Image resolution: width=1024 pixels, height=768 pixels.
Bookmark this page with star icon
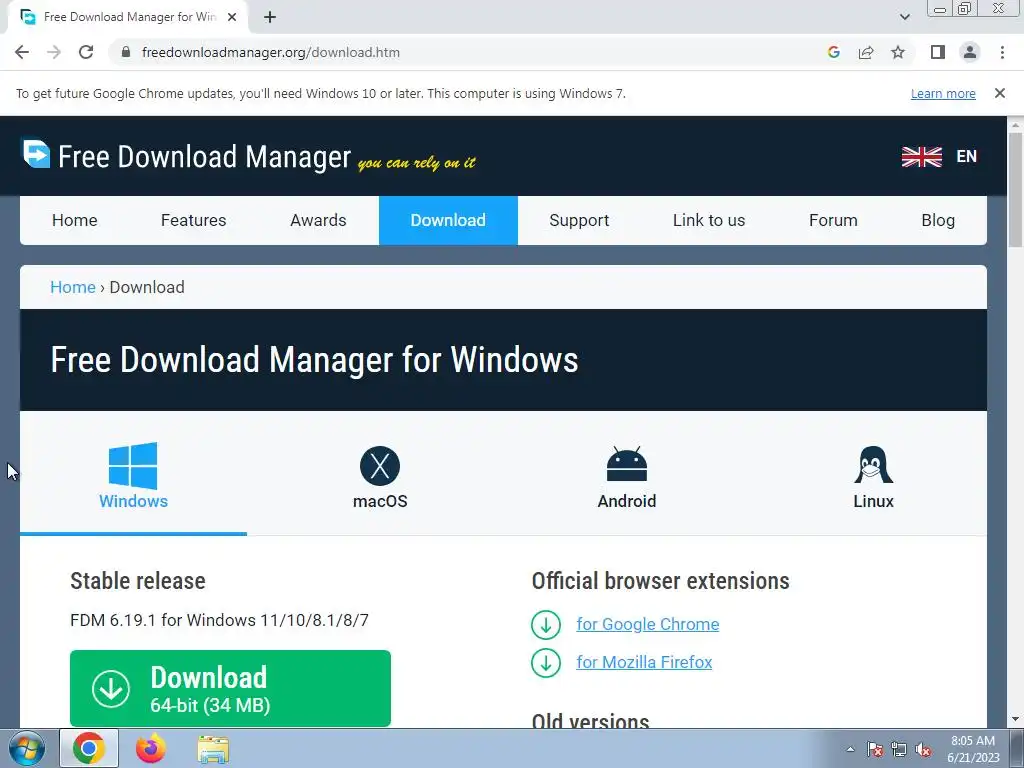click(x=898, y=52)
